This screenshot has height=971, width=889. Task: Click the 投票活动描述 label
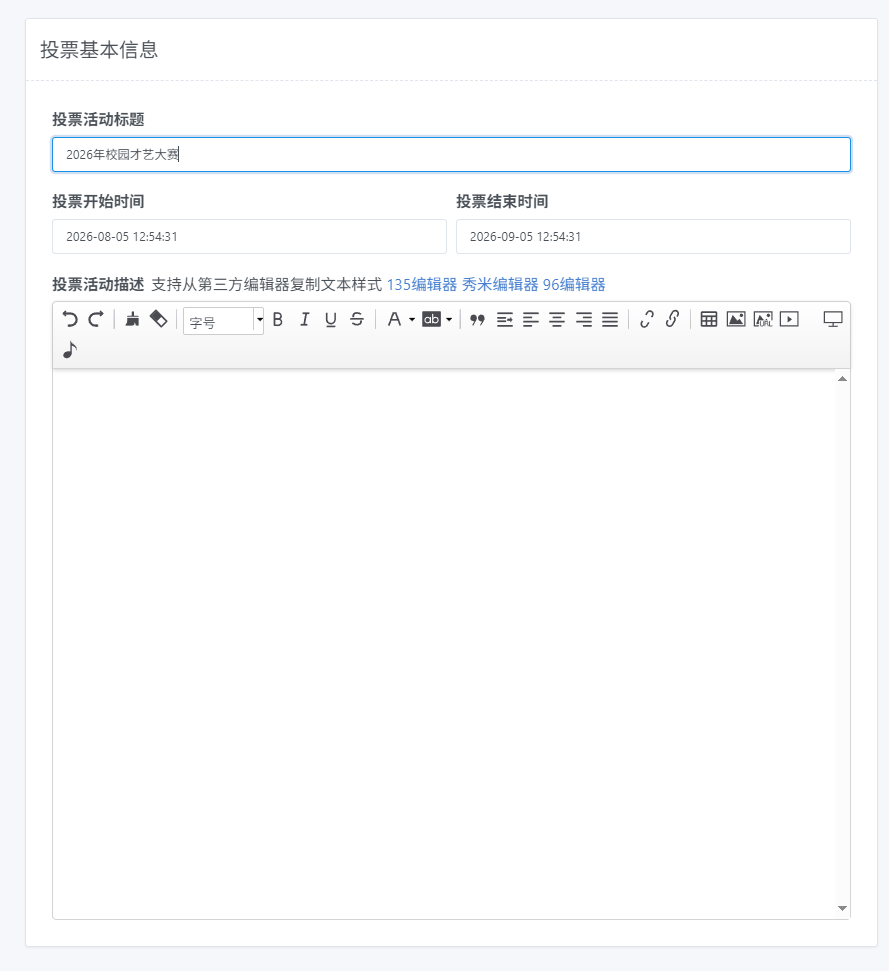[98, 285]
